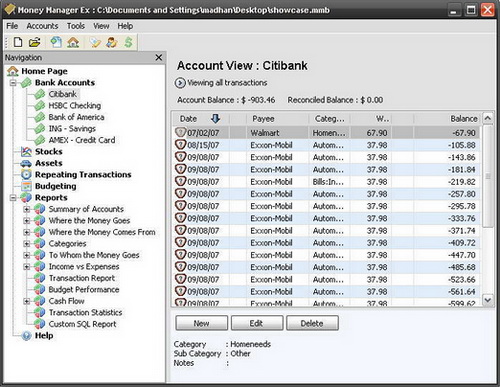This screenshot has height=387, width=500.
Task: Expand the Summary of Accounts report
Action: [x=27, y=209]
